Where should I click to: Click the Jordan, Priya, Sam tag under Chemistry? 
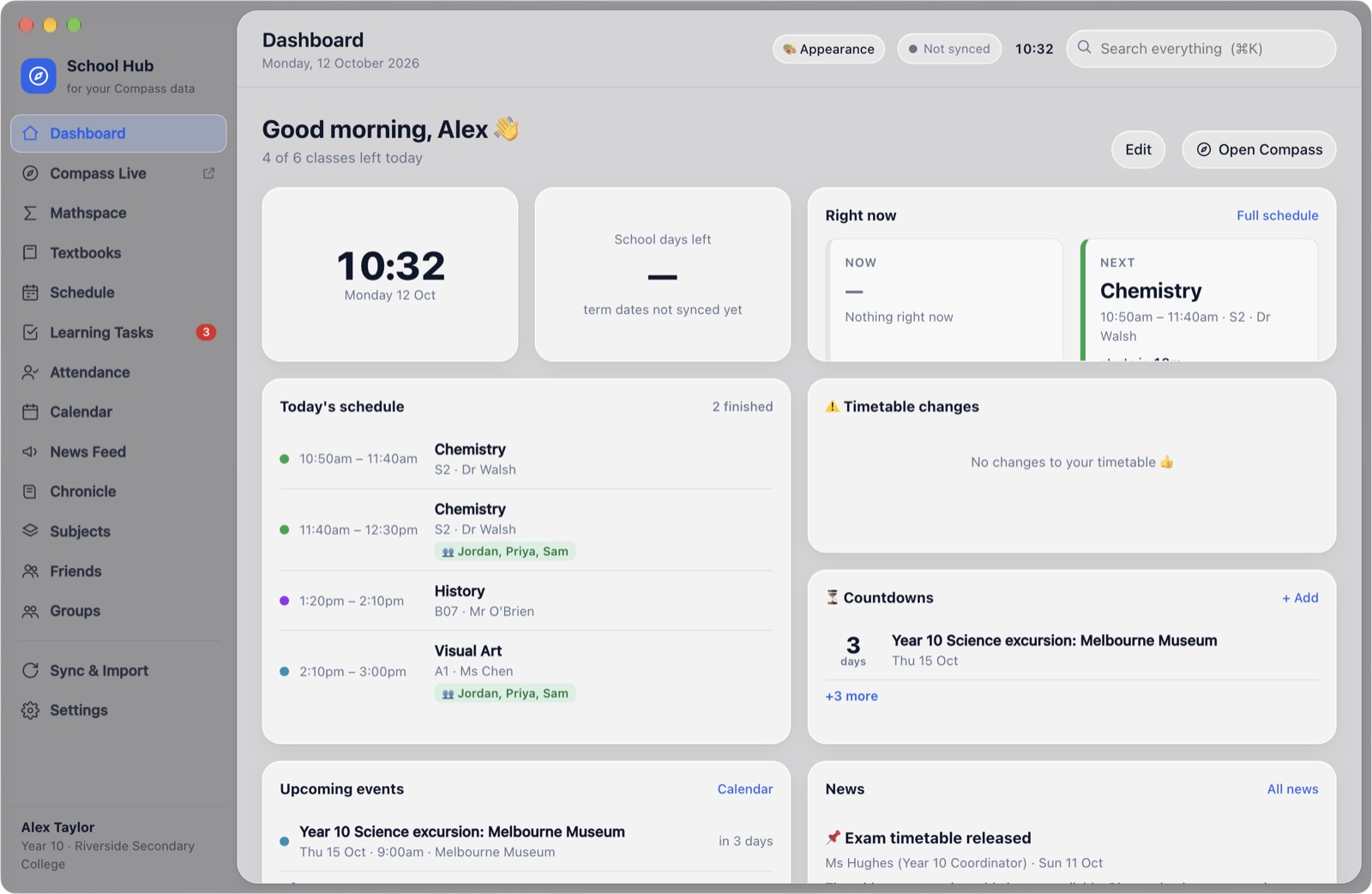(505, 552)
